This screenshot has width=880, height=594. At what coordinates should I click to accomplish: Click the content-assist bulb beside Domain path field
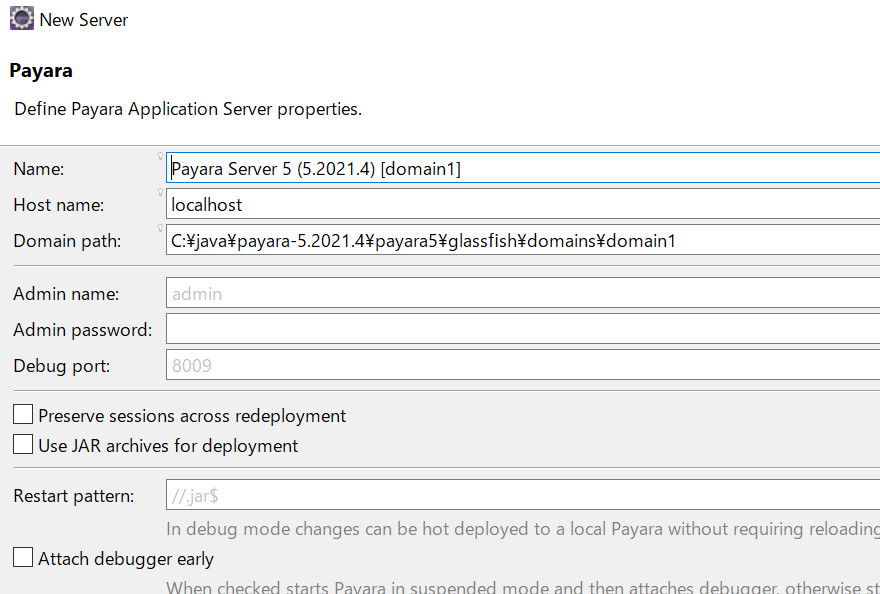tap(160, 229)
